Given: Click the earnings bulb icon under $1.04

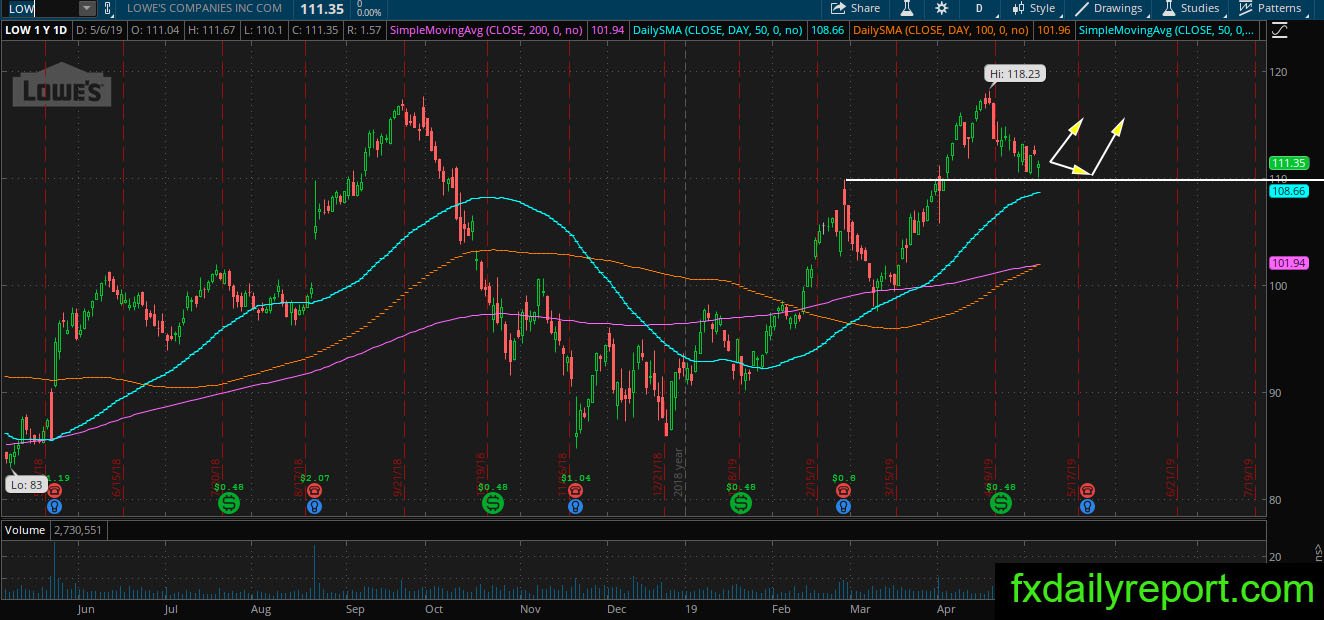Looking at the screenshot, I should 575,506.
